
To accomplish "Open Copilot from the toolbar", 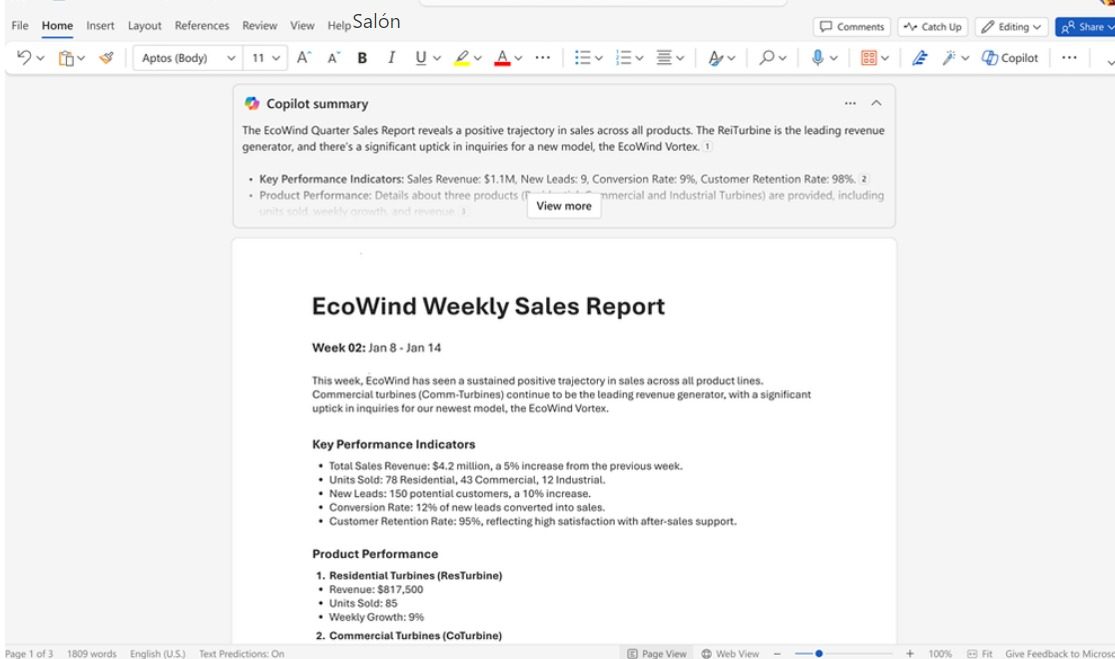I will click(1010, 58).
